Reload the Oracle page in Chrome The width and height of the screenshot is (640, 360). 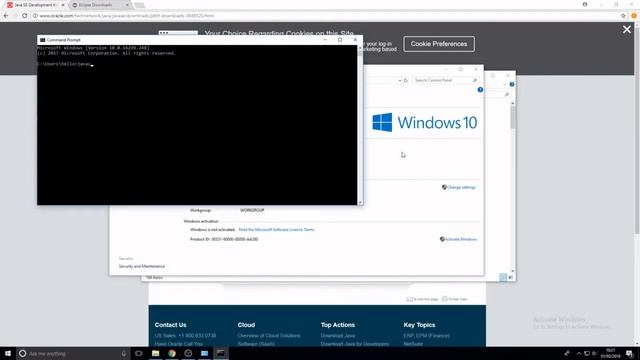(x=24, y=16)
